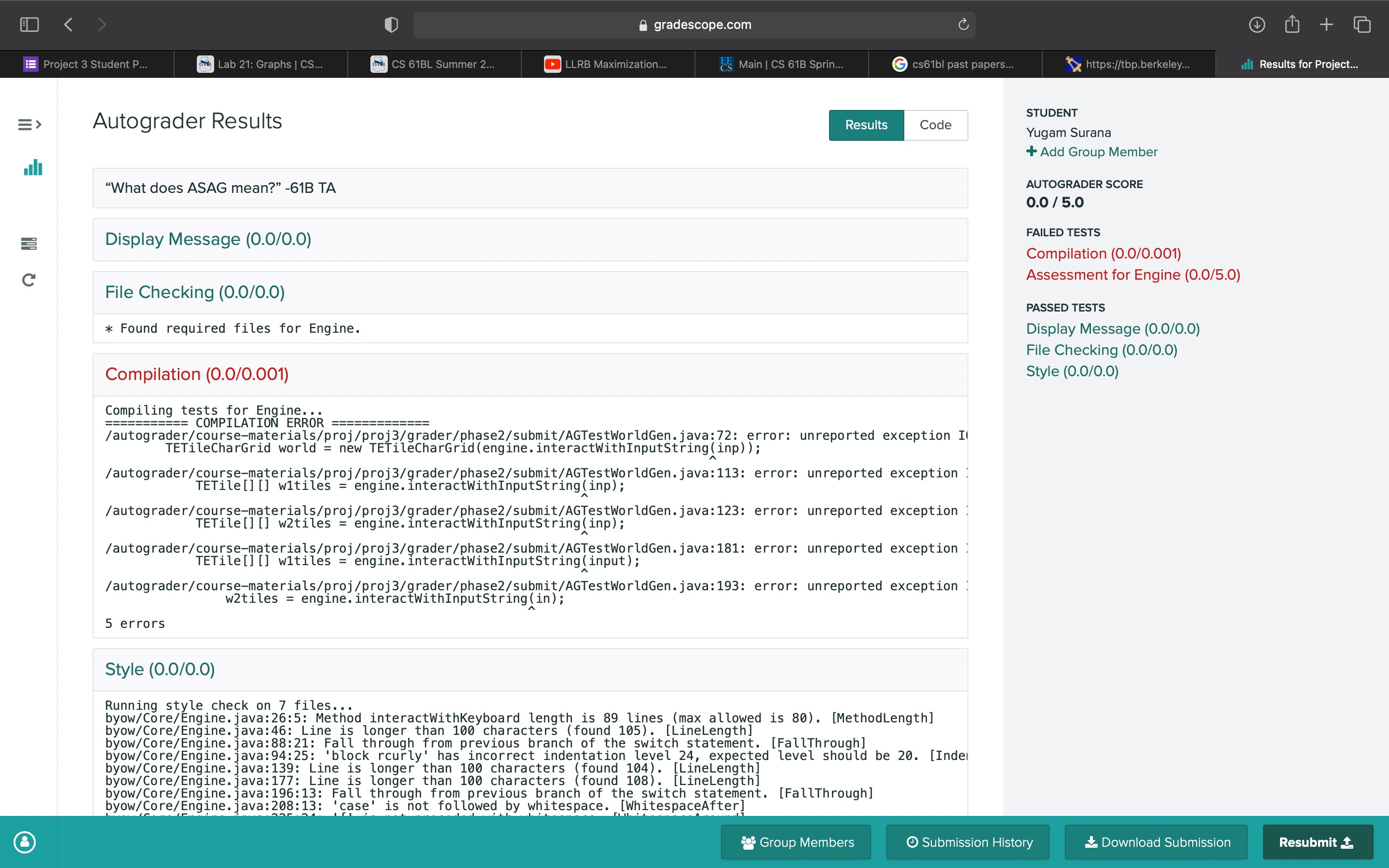Image resolution: width=1389 pixels, height=868 pixels.
Task: Click the bar chart results icon in sidebar
Action: pos(33,168)
